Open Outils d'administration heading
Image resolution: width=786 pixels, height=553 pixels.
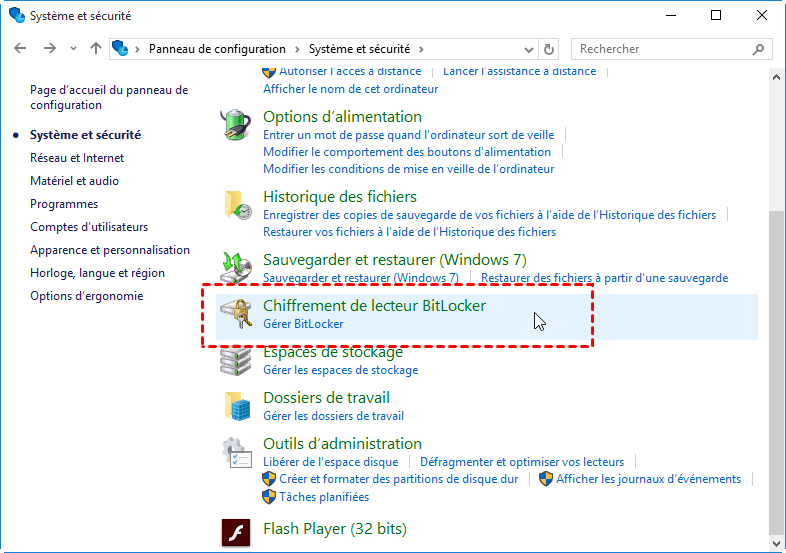342,444
